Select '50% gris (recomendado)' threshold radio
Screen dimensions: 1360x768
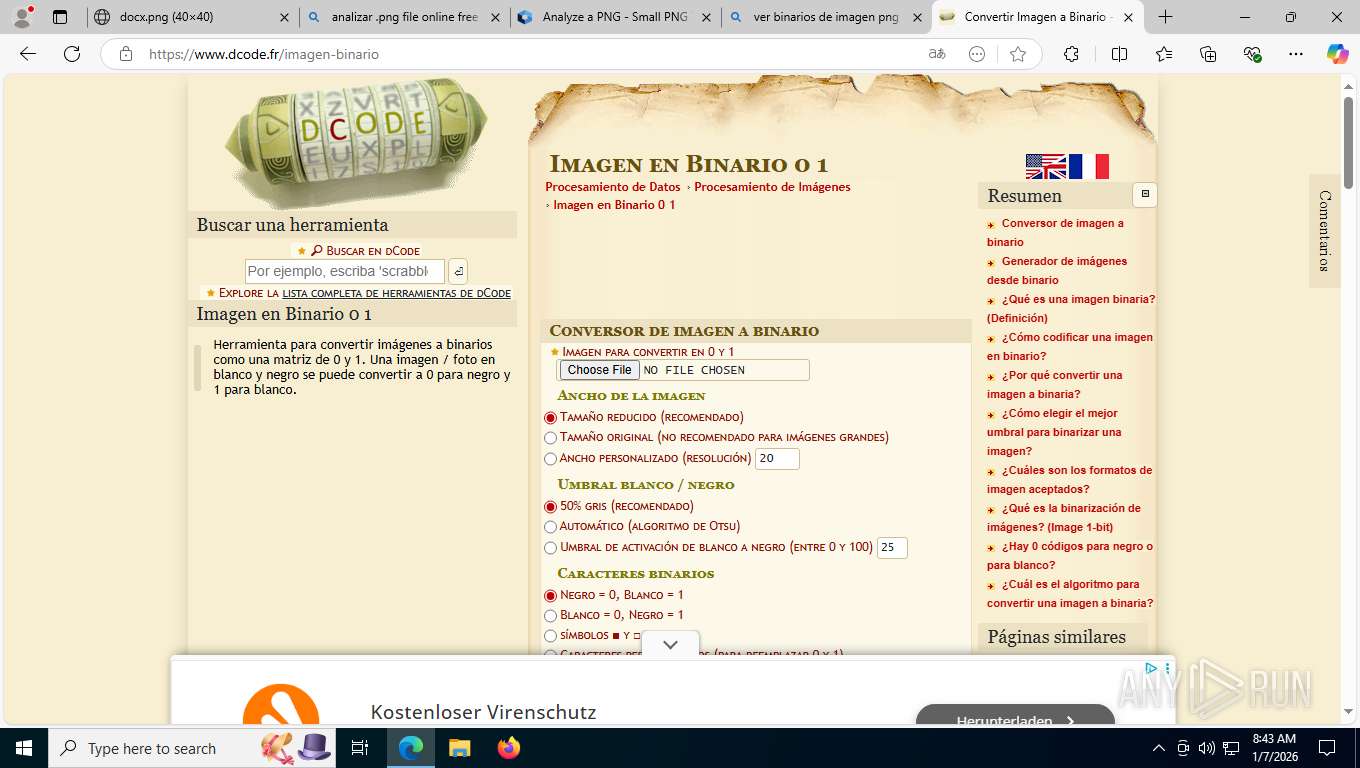550,507
